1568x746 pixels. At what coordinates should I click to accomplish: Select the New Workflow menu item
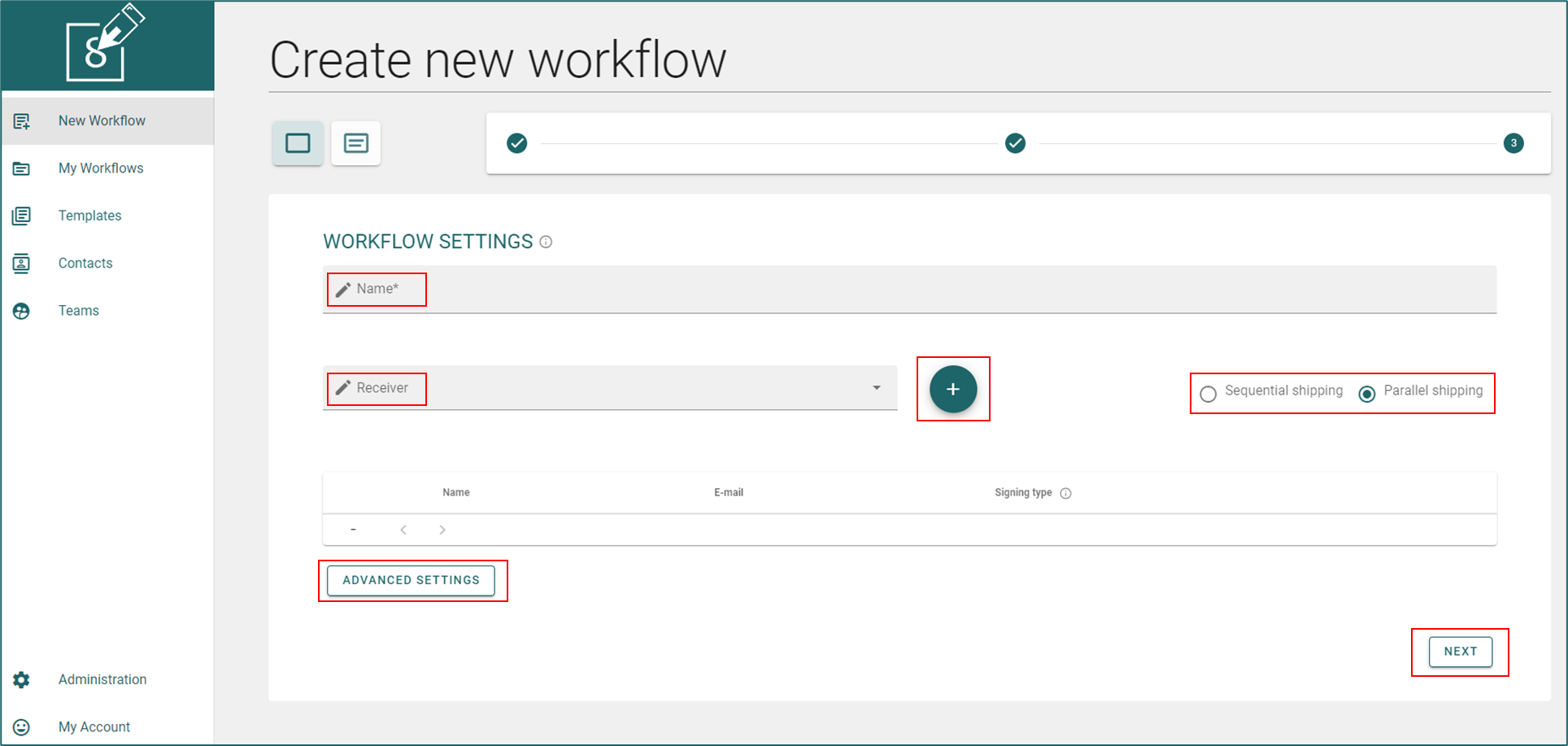click(107, 121)
